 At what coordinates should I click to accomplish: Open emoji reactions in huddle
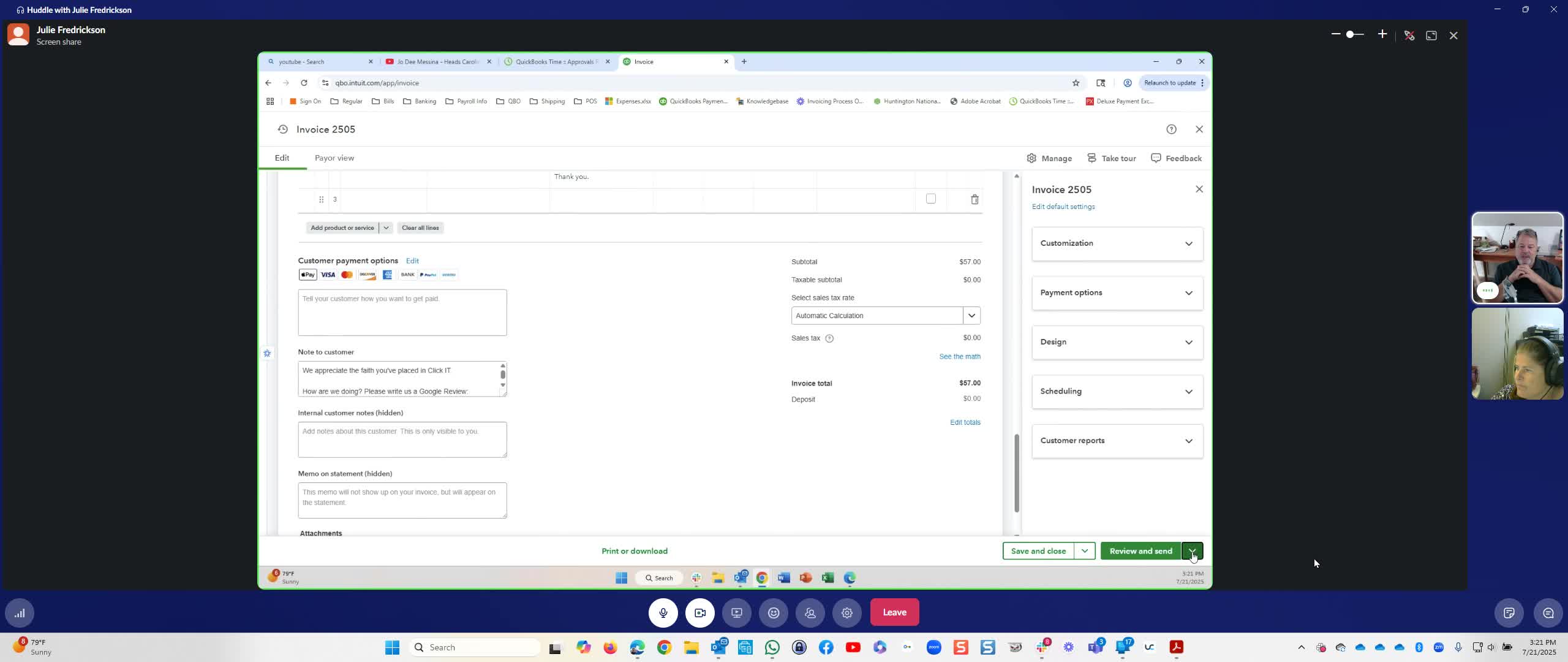point(773,612)
